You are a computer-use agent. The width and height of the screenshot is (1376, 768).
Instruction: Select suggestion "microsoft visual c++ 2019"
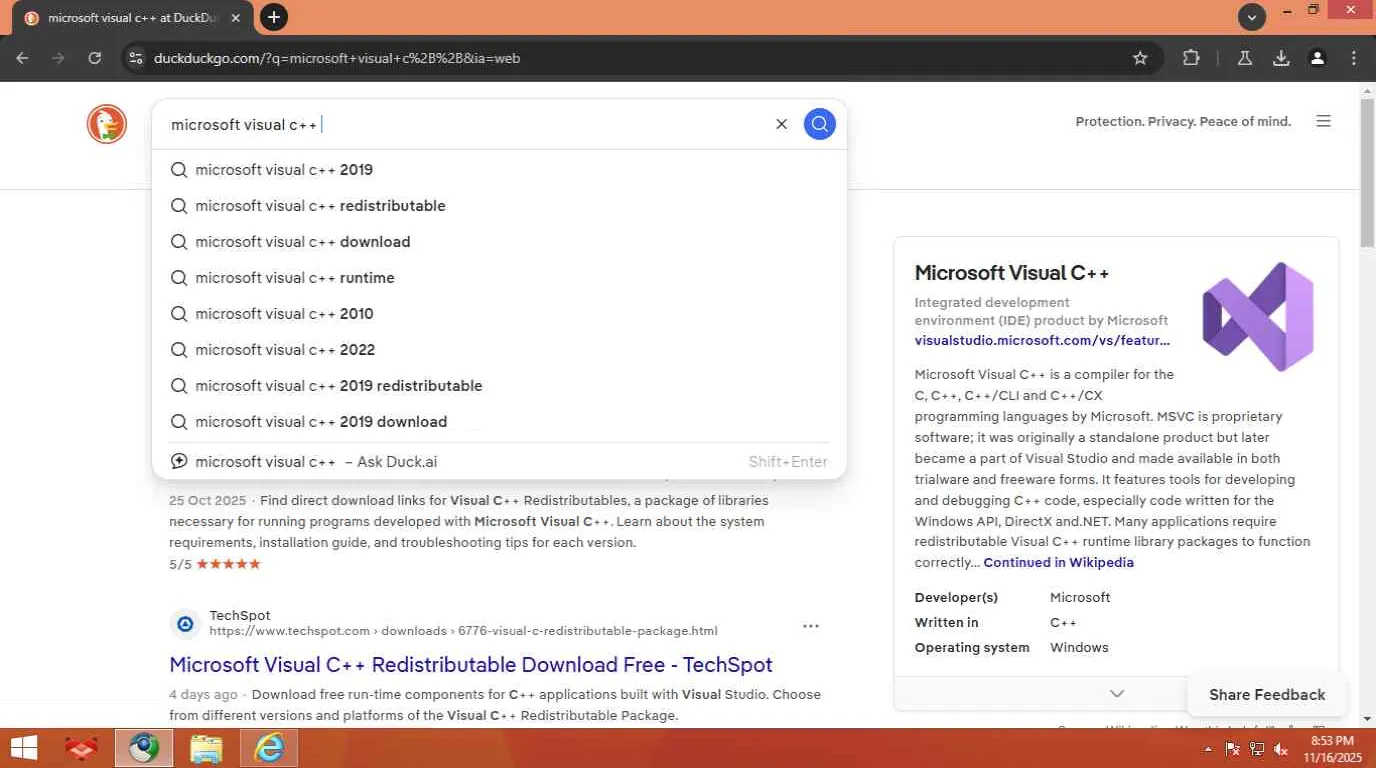(499, 170)
